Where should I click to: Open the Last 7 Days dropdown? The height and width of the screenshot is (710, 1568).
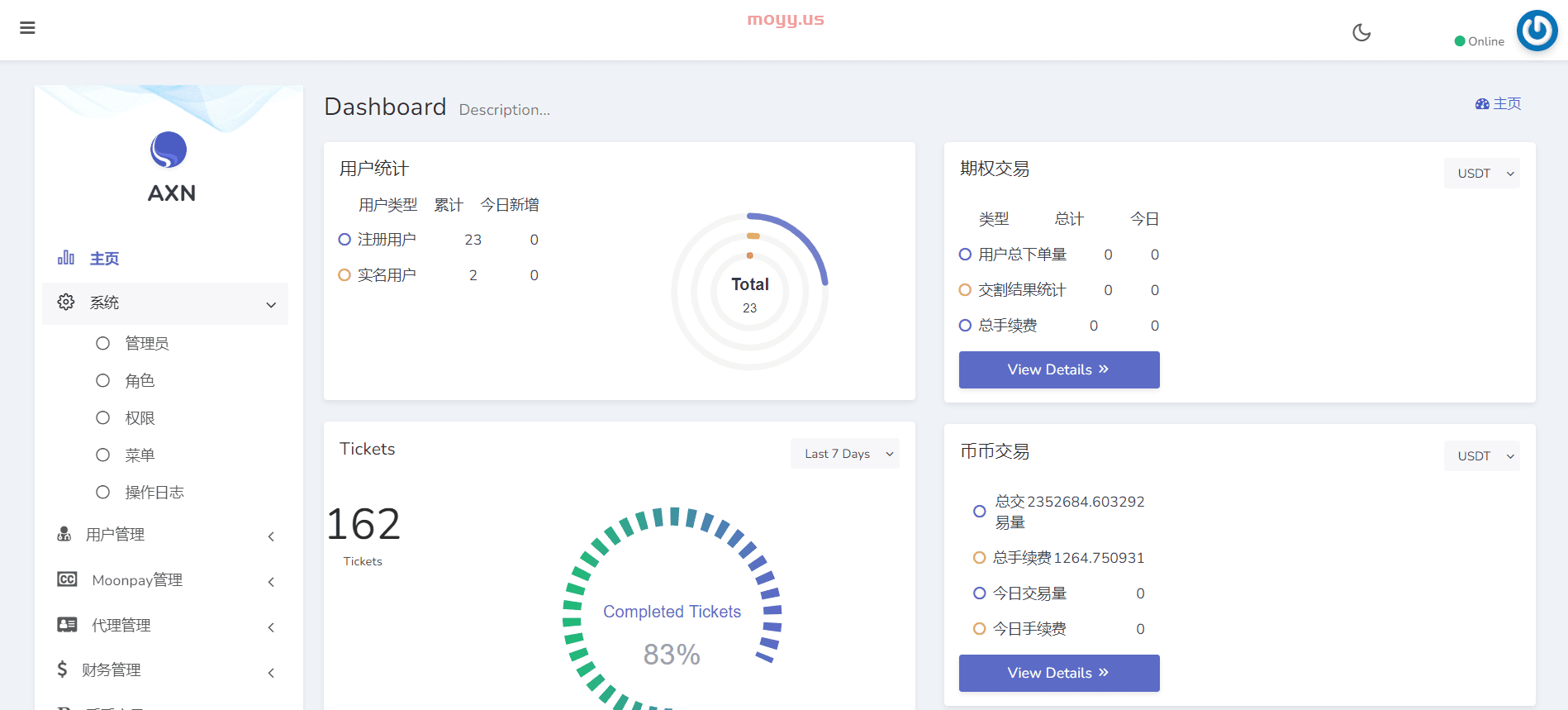pyautogui.click(x=845, y=453)
